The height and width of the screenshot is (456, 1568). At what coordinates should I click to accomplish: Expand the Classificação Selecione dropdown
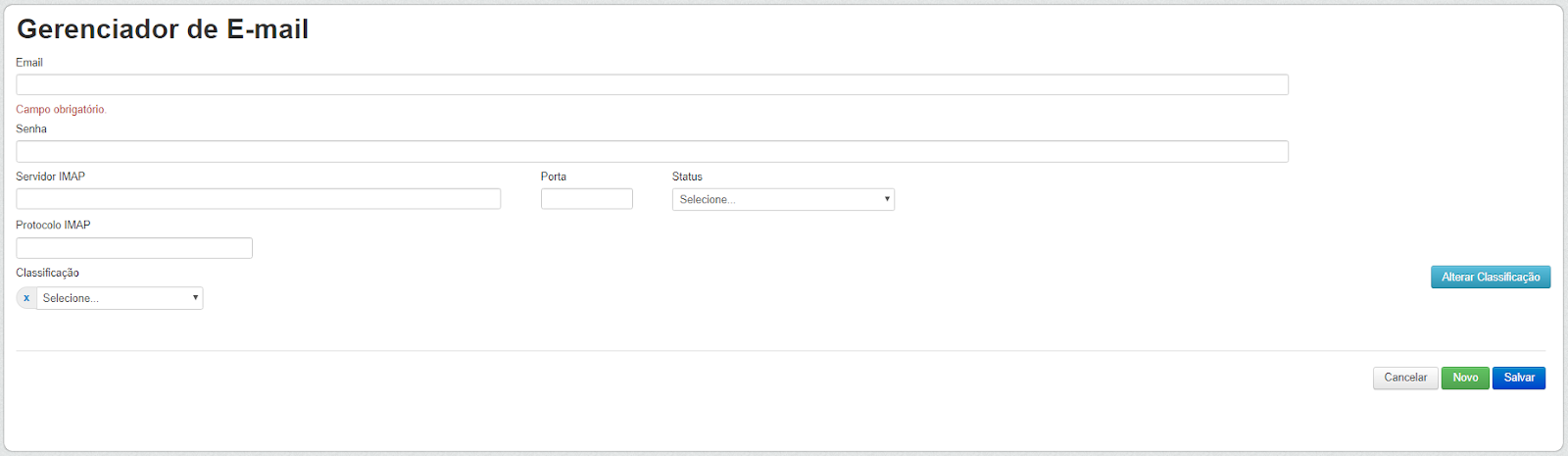point(120,298)
